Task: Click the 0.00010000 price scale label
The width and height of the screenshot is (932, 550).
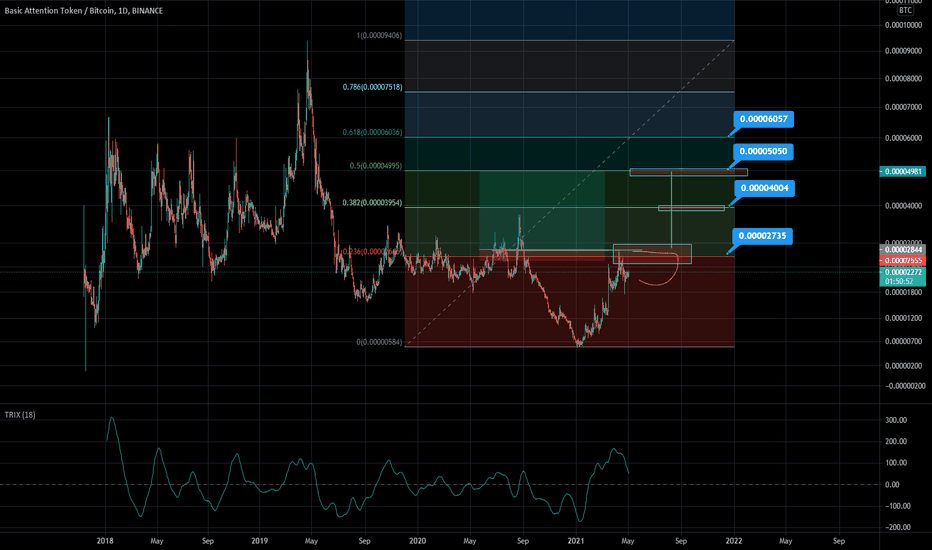Action: click(x=903, y=25)
